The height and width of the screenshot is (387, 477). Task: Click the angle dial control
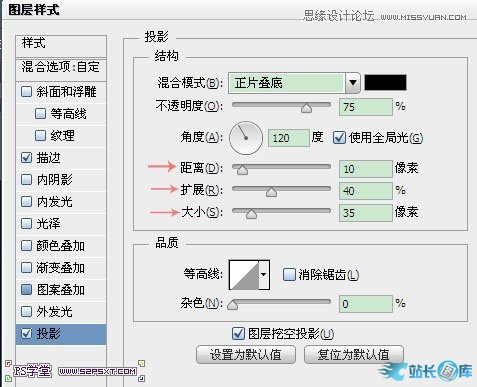pyautogui.click(x=246, y=138)
